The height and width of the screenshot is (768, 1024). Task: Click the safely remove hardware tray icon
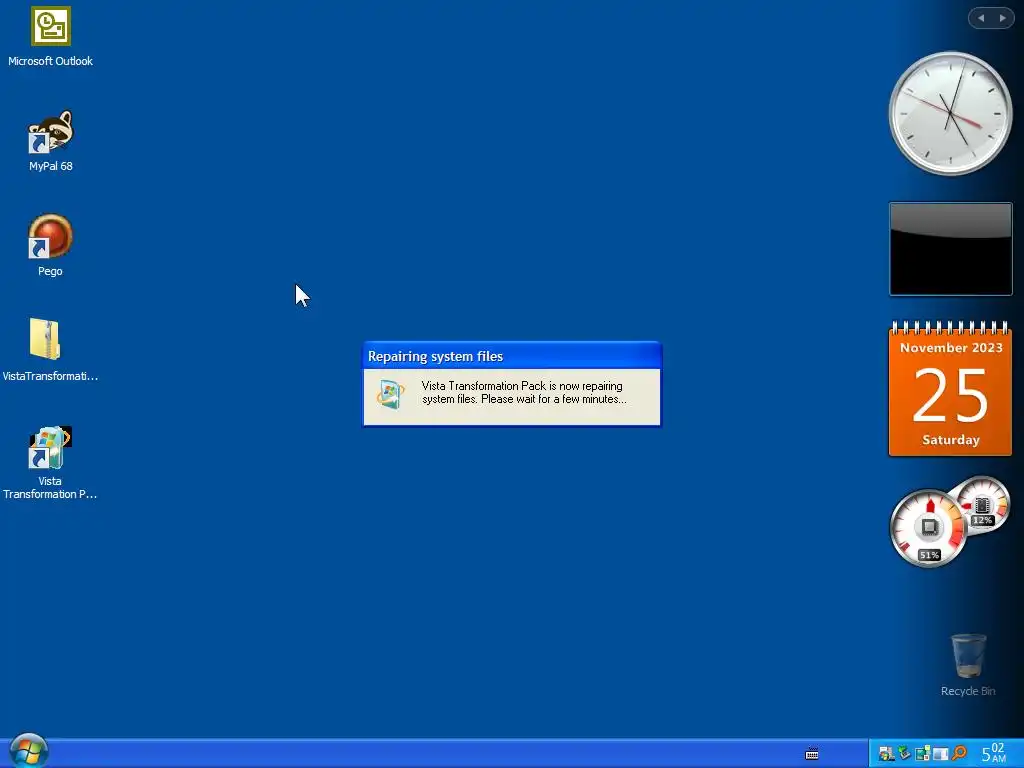904,753
